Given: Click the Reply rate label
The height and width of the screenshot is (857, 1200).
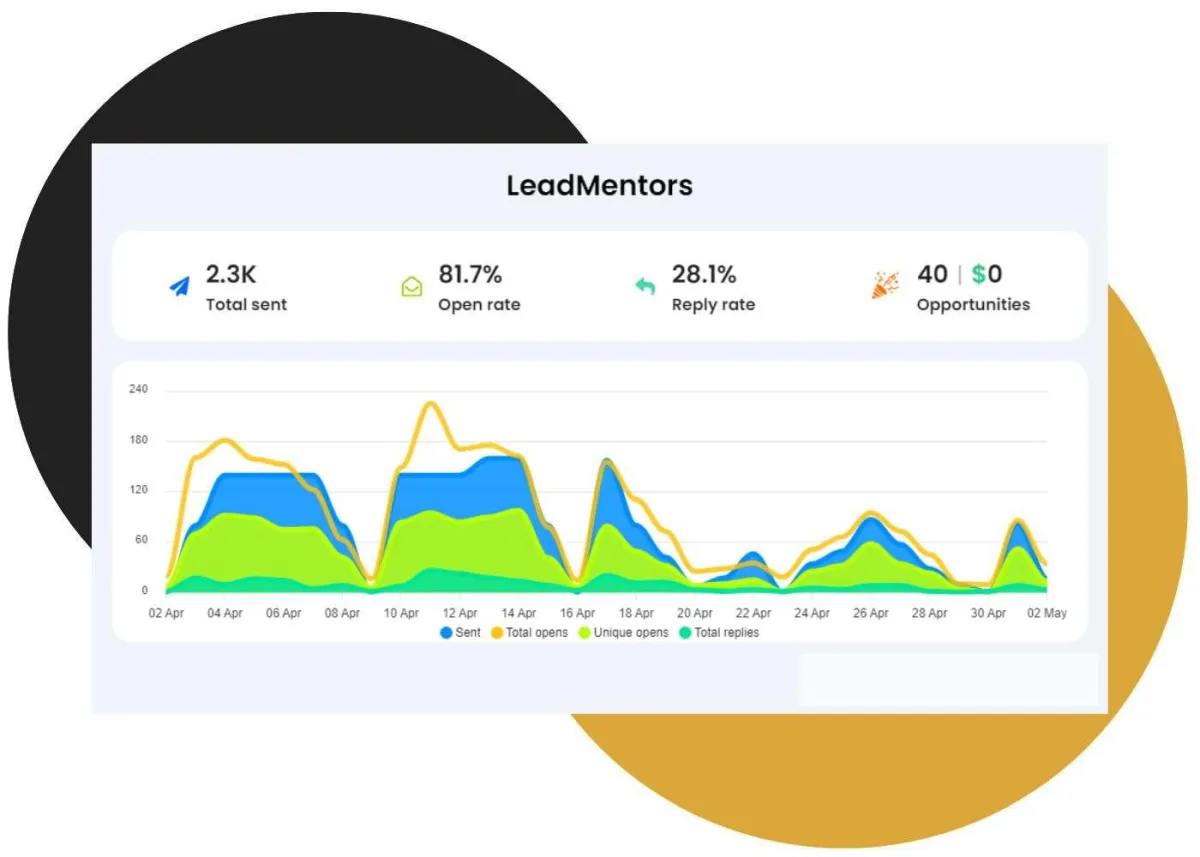Looking at the screenshot, I should tap(713, 305).
